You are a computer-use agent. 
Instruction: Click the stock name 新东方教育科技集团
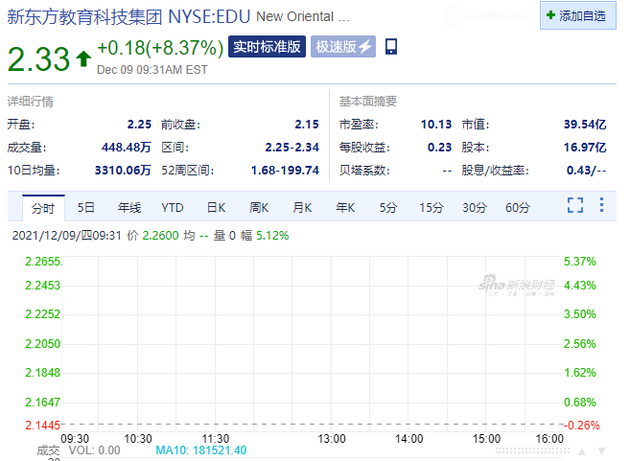tap(85, 17)
